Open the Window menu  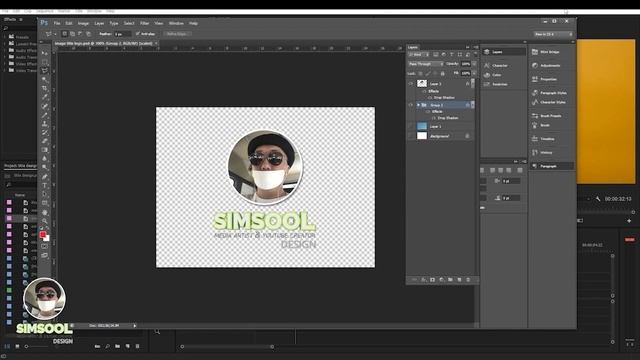click(x=176, y=23)
